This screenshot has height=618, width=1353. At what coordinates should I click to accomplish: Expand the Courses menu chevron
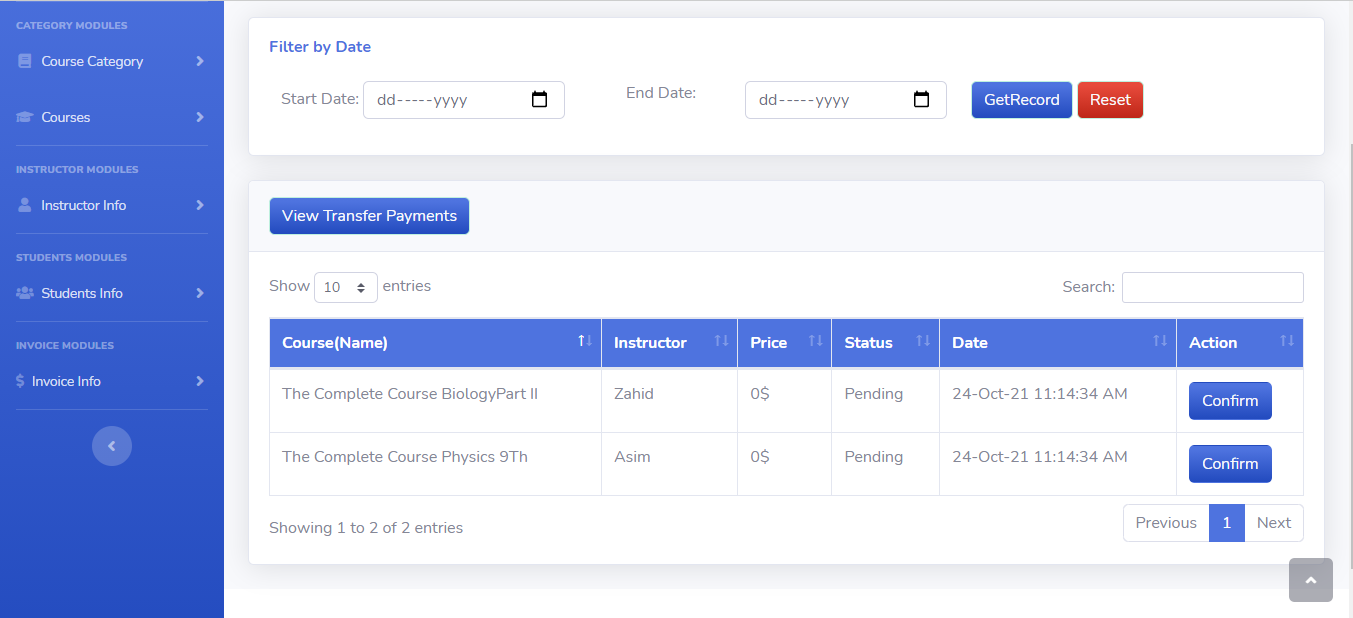200,117
